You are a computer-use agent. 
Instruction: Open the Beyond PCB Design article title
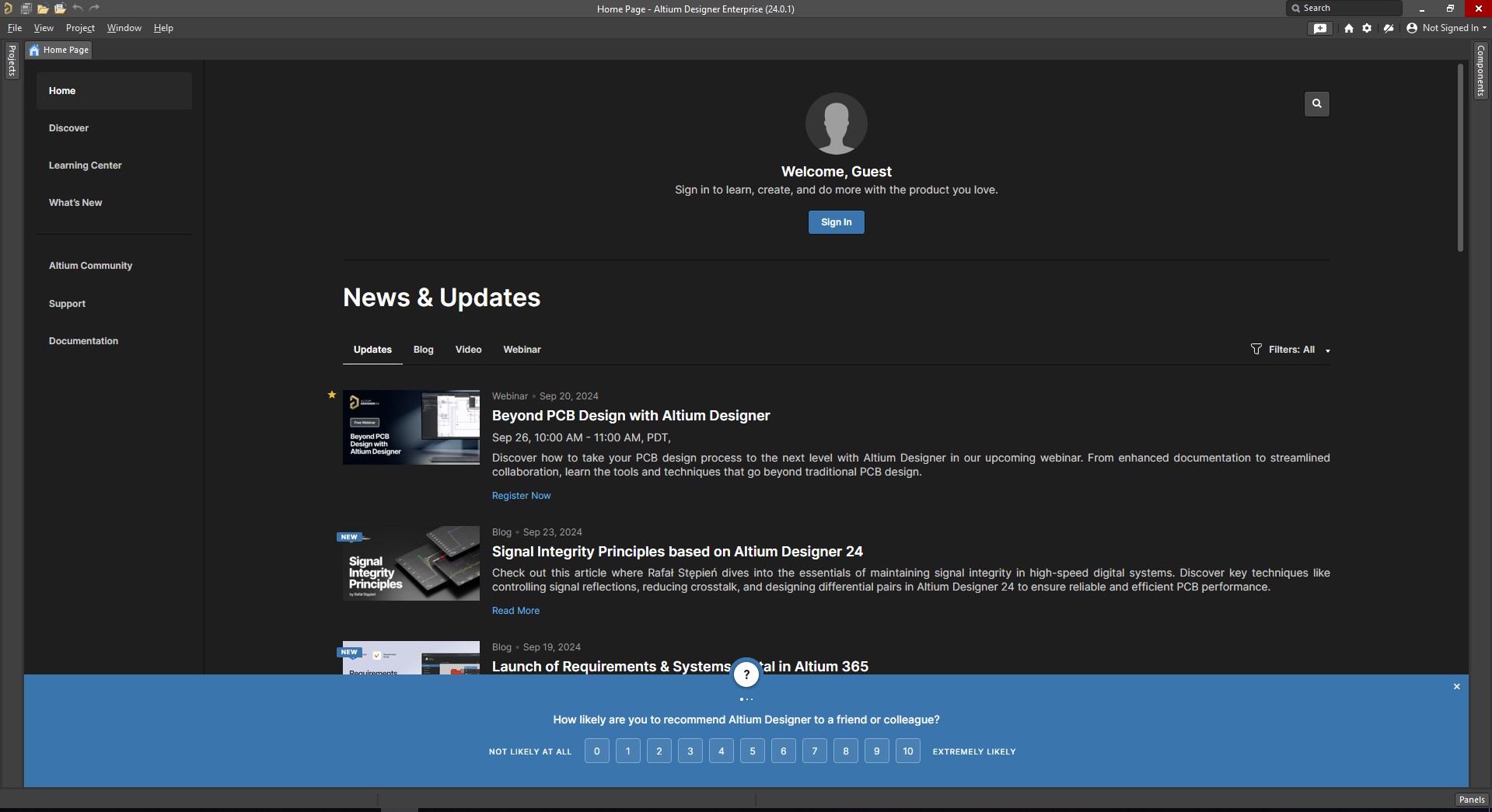pos(631,416)
